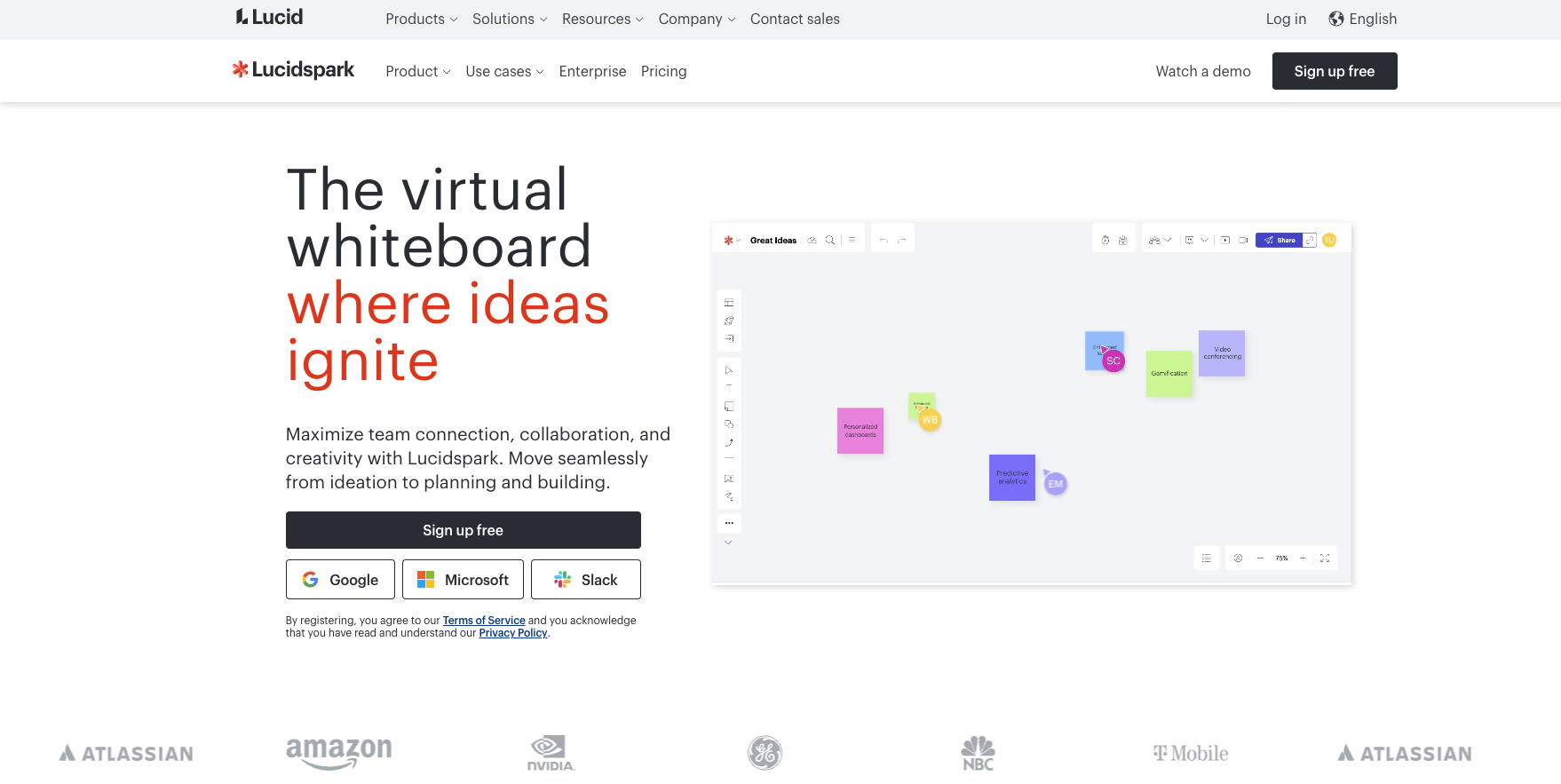
Task: Click the copy link icon beside Share
Action: (x=1310, y=240)
